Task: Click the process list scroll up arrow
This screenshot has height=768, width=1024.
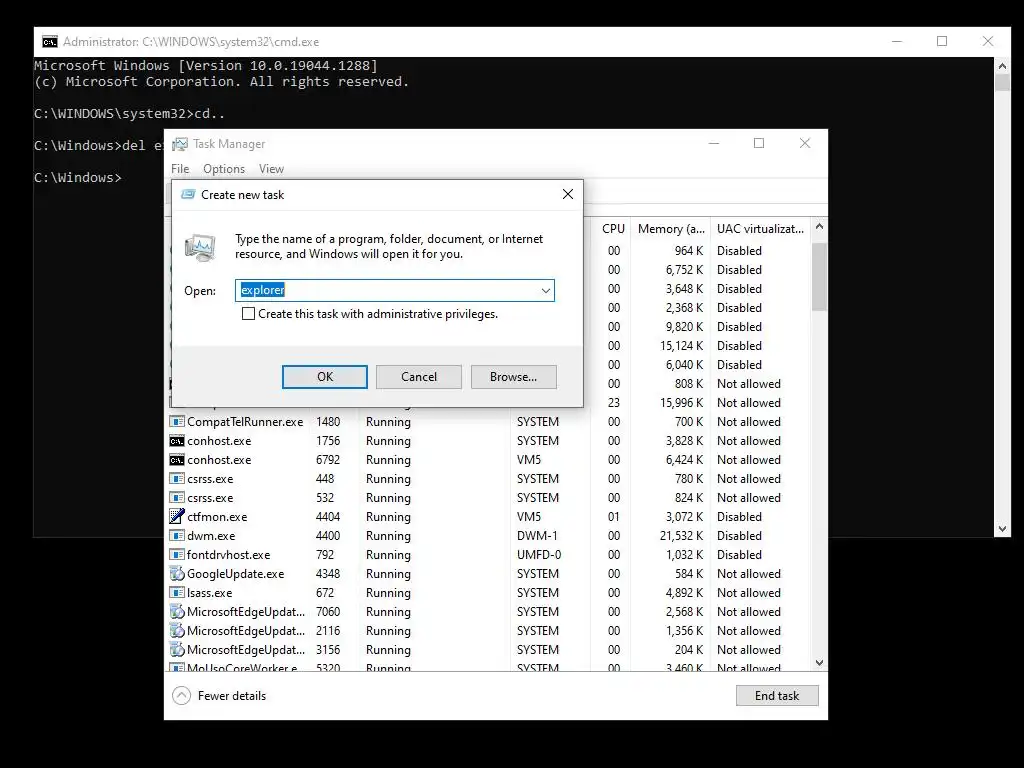Action: click(819, 227)
